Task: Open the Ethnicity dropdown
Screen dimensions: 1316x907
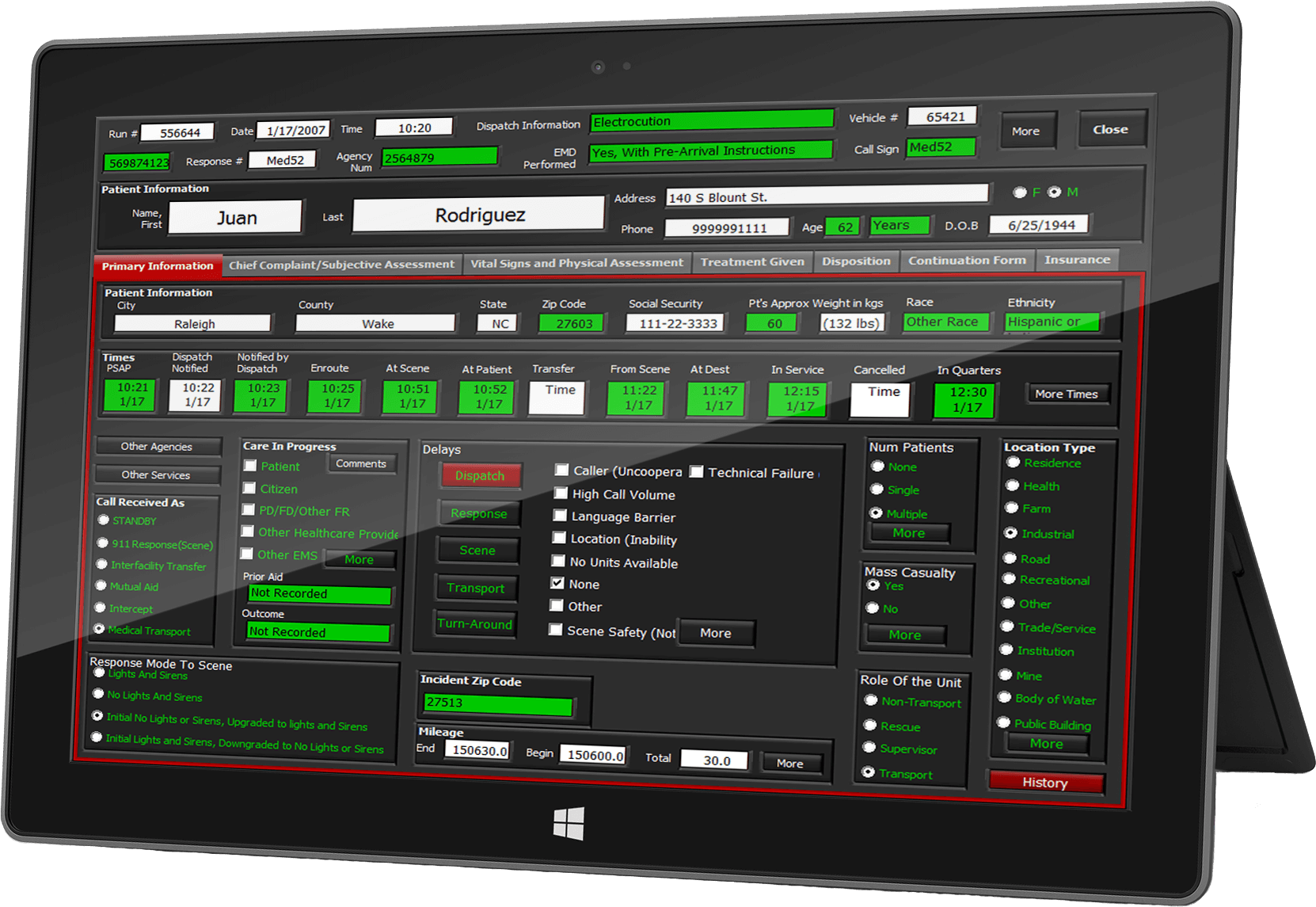Action: pos(1052,322)
